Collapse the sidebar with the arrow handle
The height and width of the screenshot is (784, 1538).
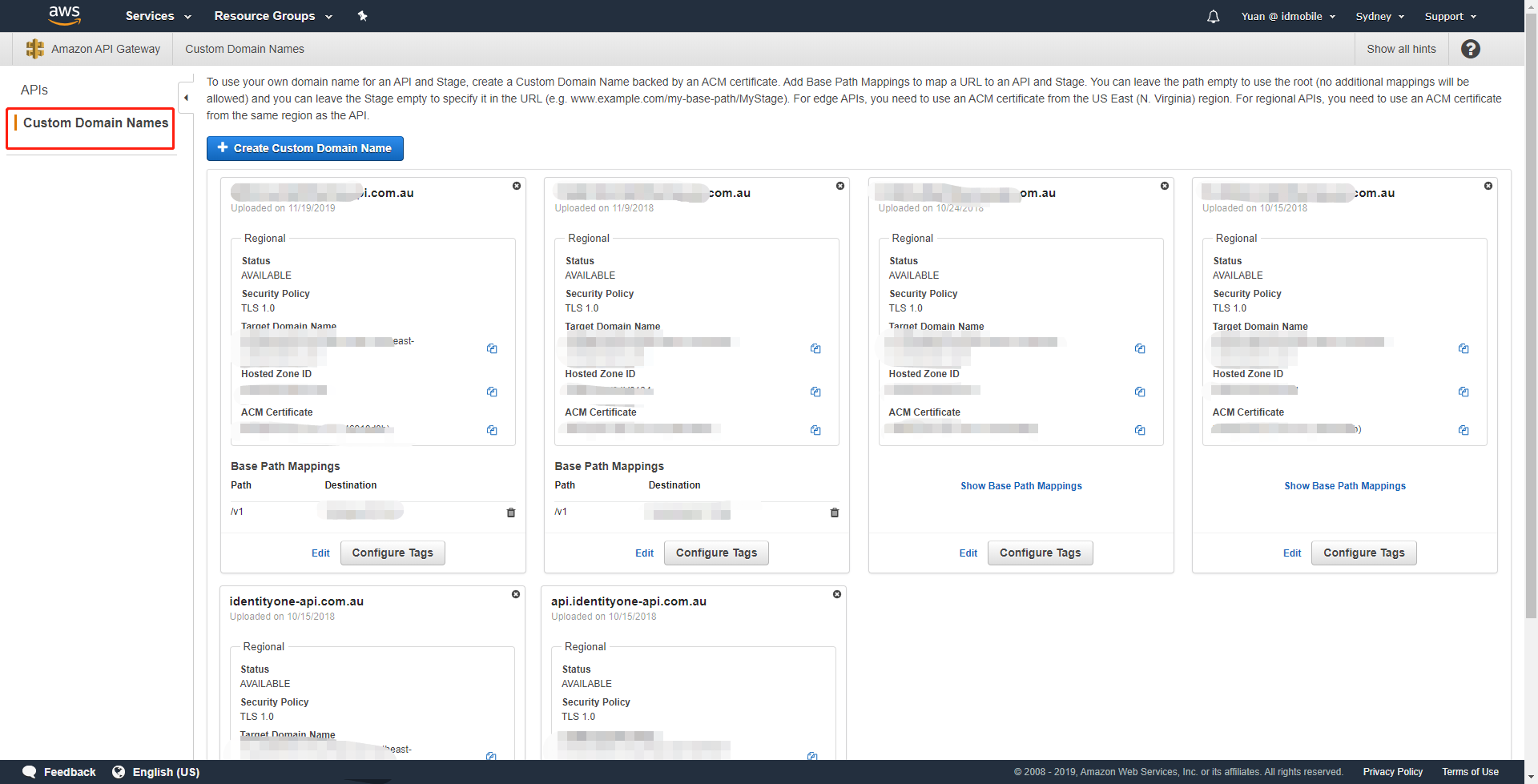click(x=186, y=98)
